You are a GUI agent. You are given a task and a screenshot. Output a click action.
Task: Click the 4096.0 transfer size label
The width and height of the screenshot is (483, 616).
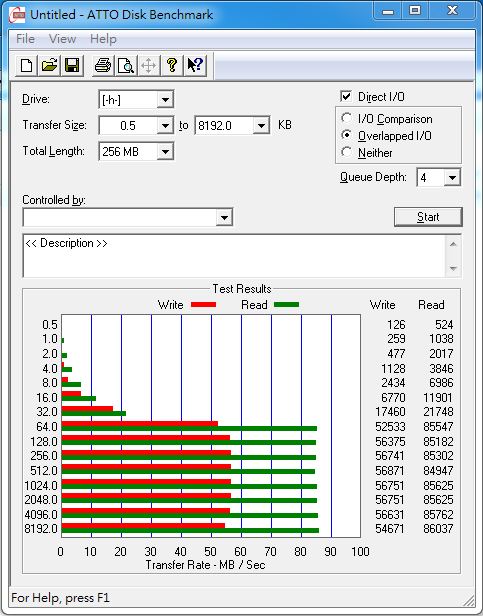click(x=41, y=514)
